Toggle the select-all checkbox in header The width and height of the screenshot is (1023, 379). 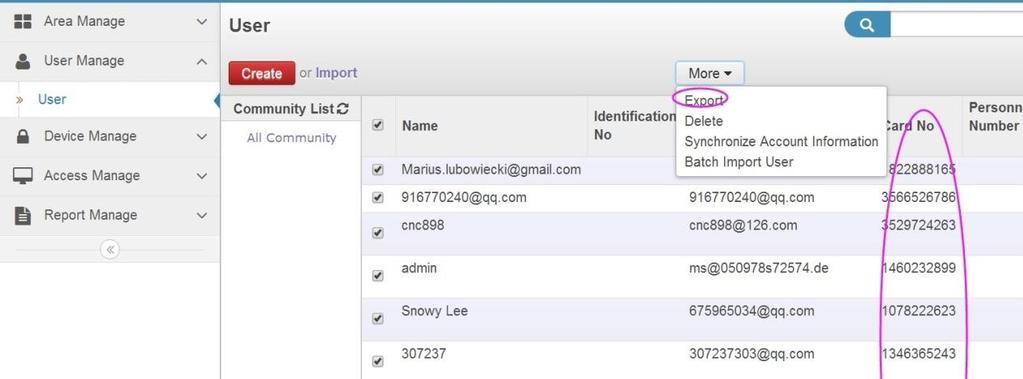377,125
